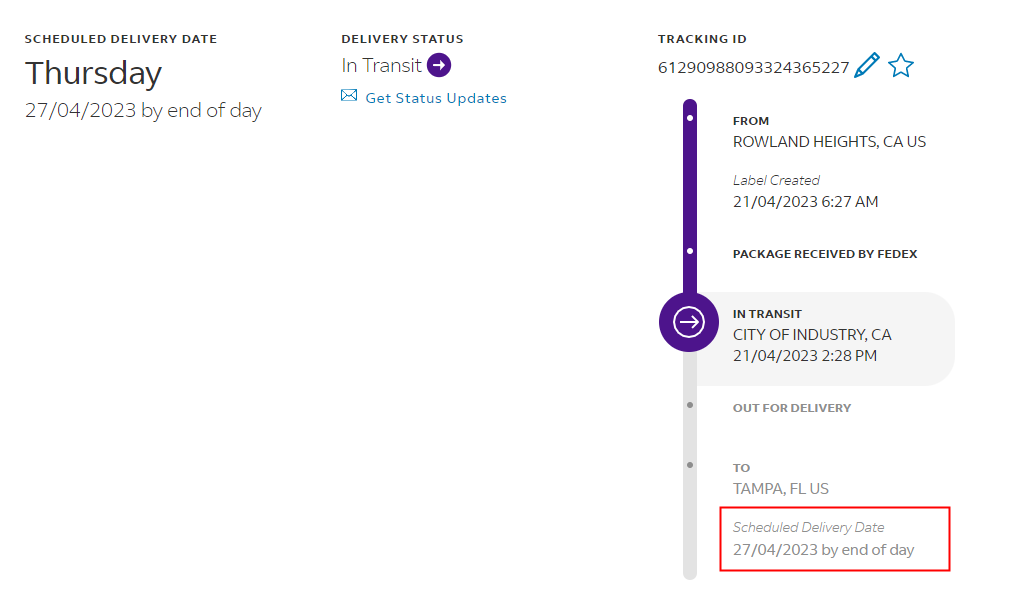Click the Out for Delivery timeline dot
The image size is (1018, 600).
[690, 405]
